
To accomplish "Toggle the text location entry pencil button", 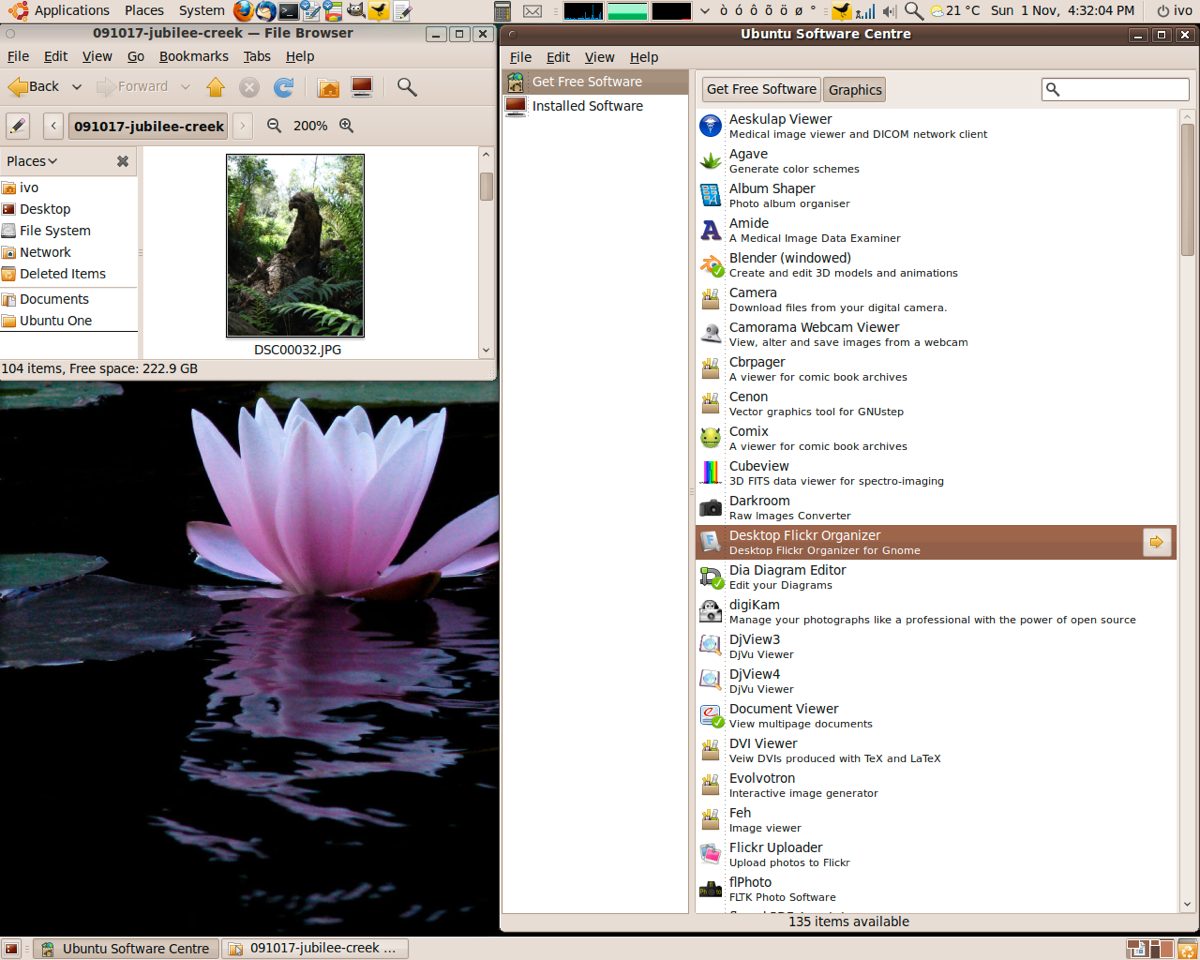I will [18, 126].
